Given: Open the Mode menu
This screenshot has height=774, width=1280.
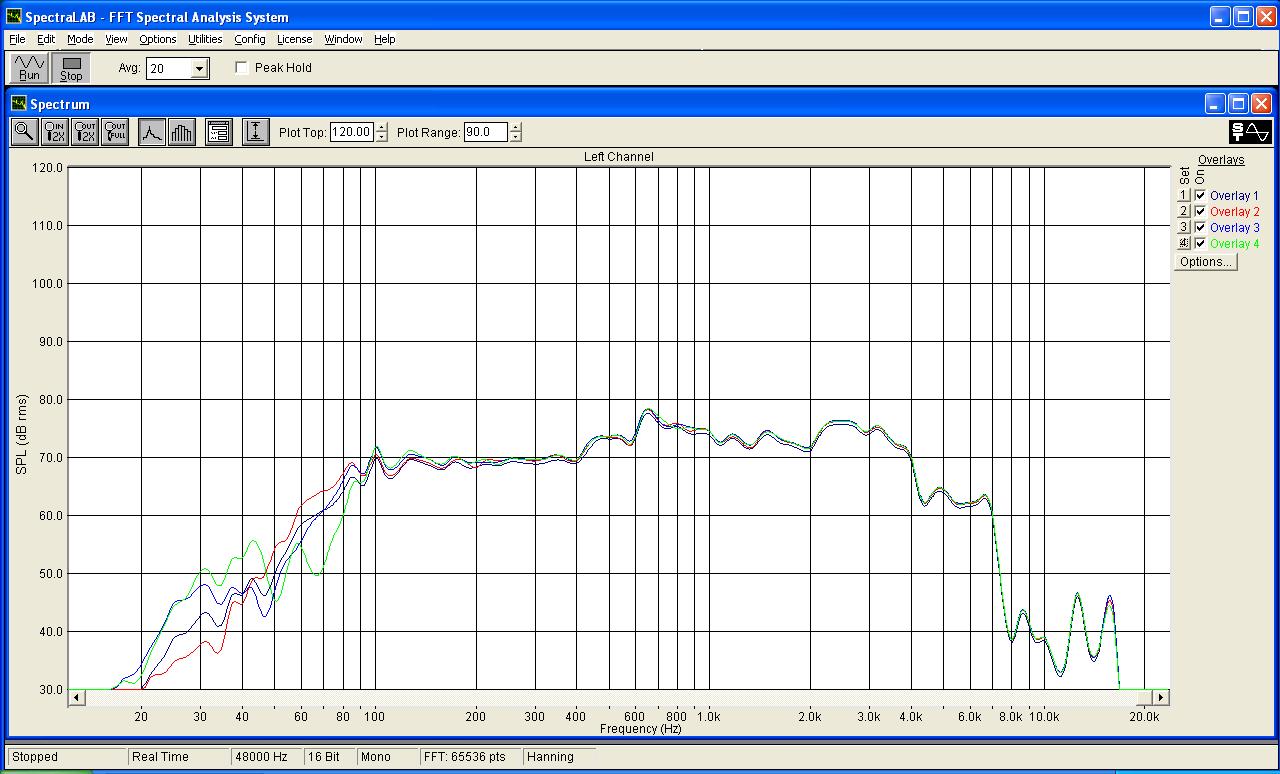Looking at the screenshot, I should pos(80,39).
